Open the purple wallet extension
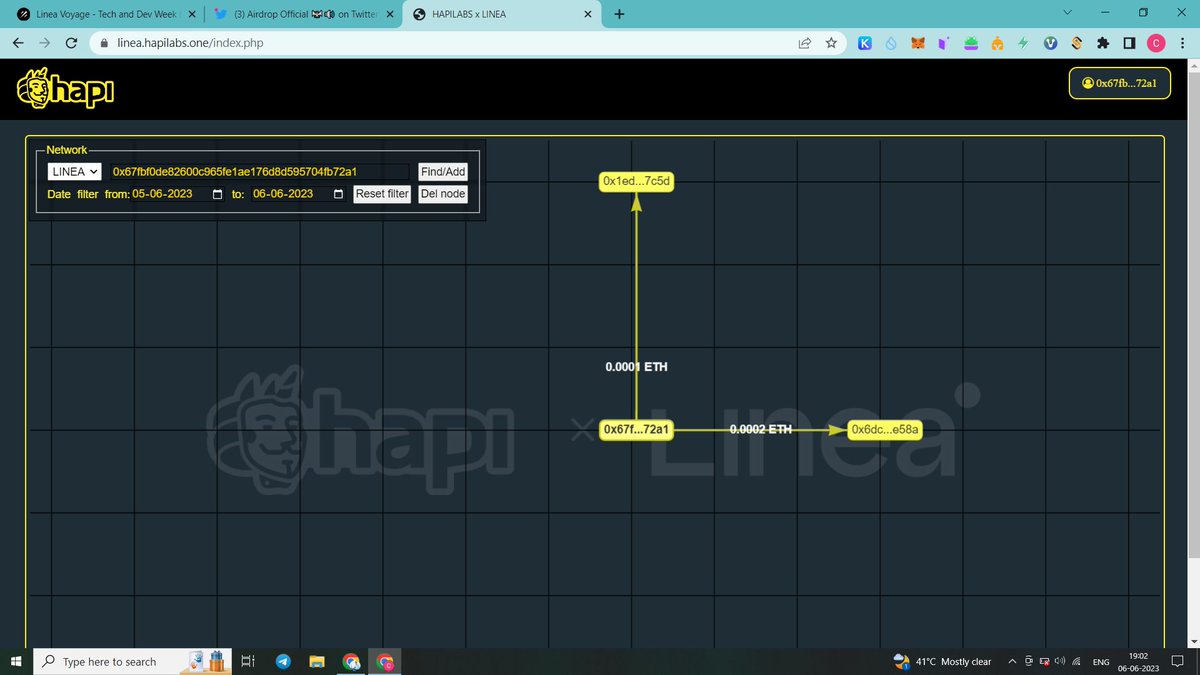The image size is (1200, 675). tap(943, 43)
